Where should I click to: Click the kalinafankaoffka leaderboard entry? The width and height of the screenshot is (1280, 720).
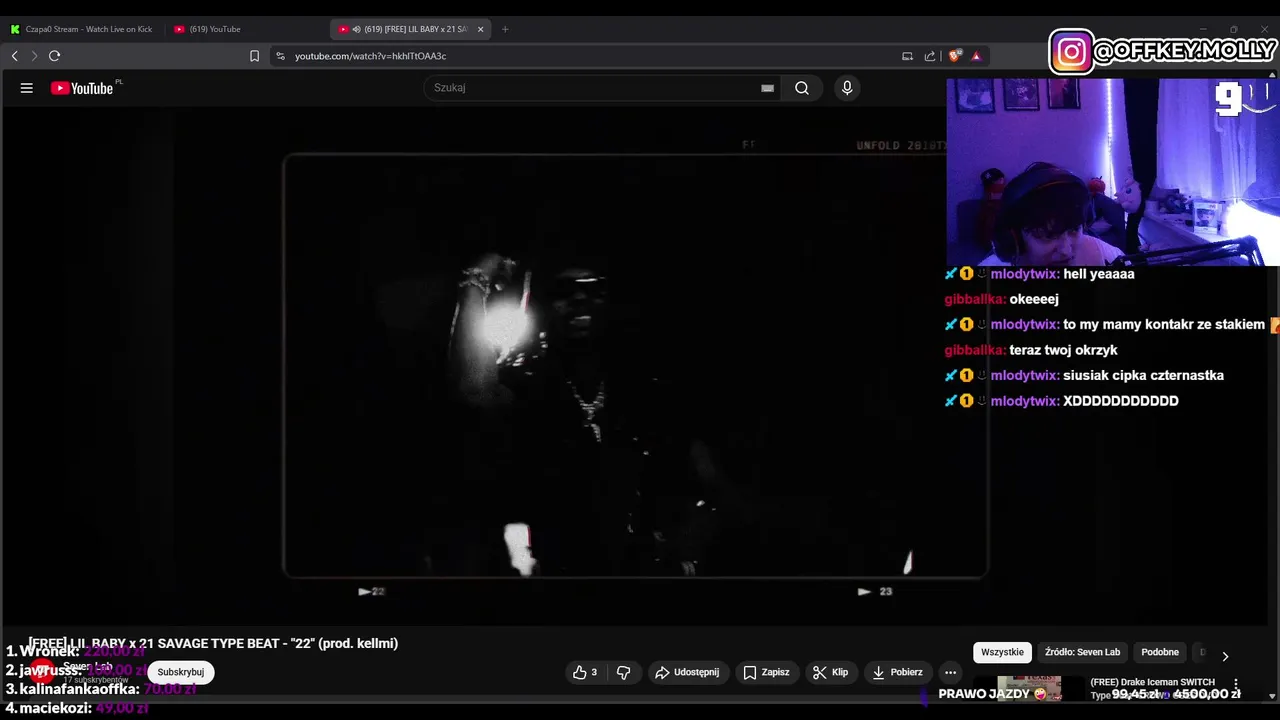click(101, 689)
